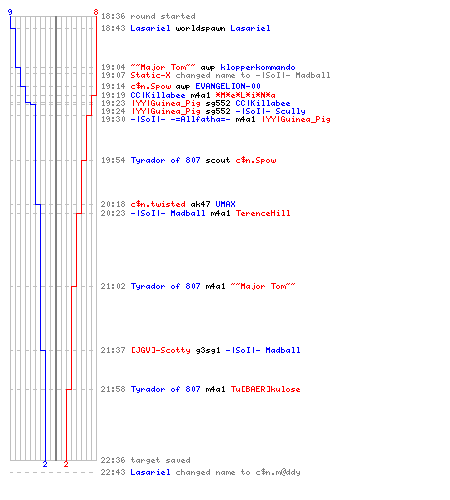Click the 22:36 target saved event

146,460
